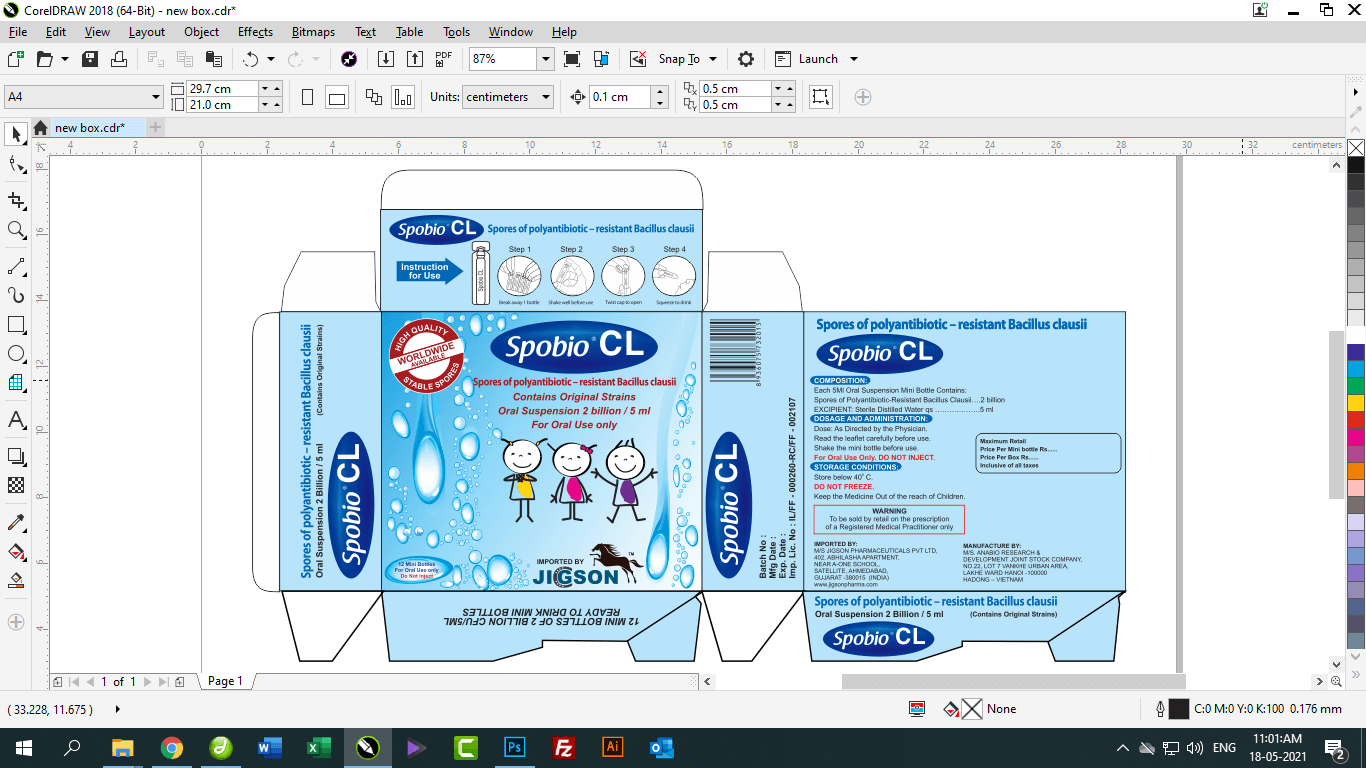Create a new document from the toolbar
Screen dimensions: 1366x768
(x=15, y=59)
